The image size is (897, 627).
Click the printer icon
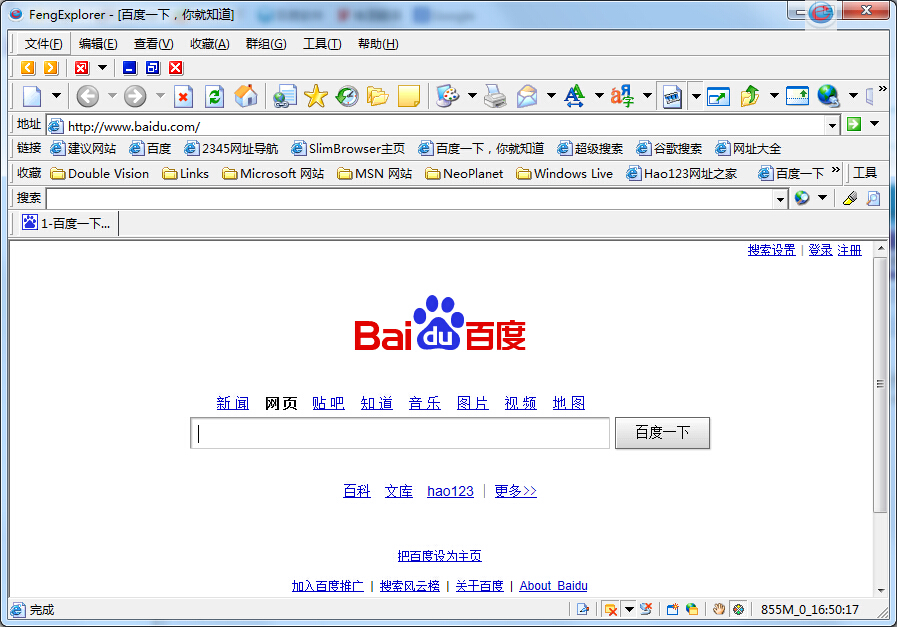pos(495,96)
